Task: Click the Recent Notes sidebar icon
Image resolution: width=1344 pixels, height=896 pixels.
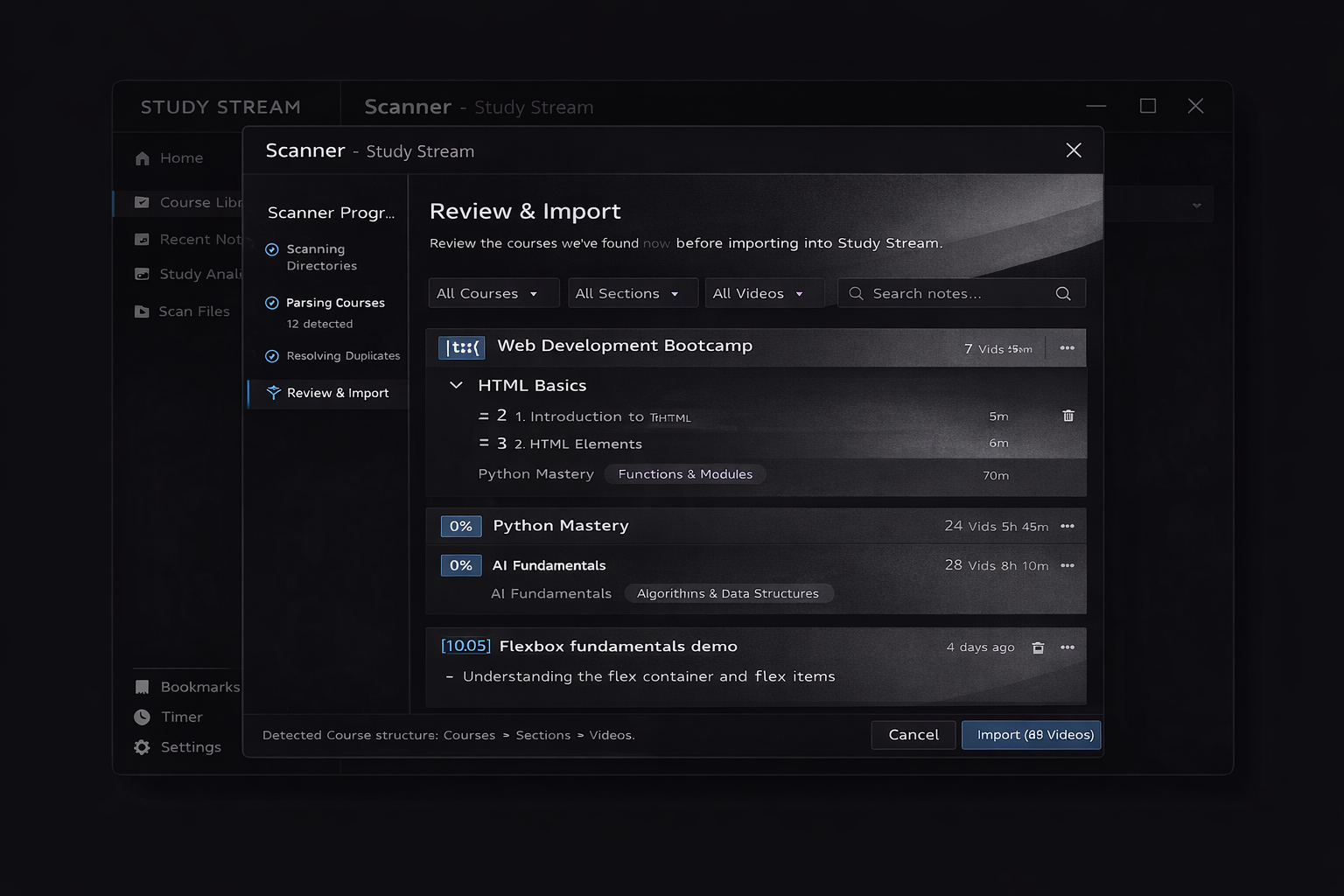Action: click(x=141, y=239)
